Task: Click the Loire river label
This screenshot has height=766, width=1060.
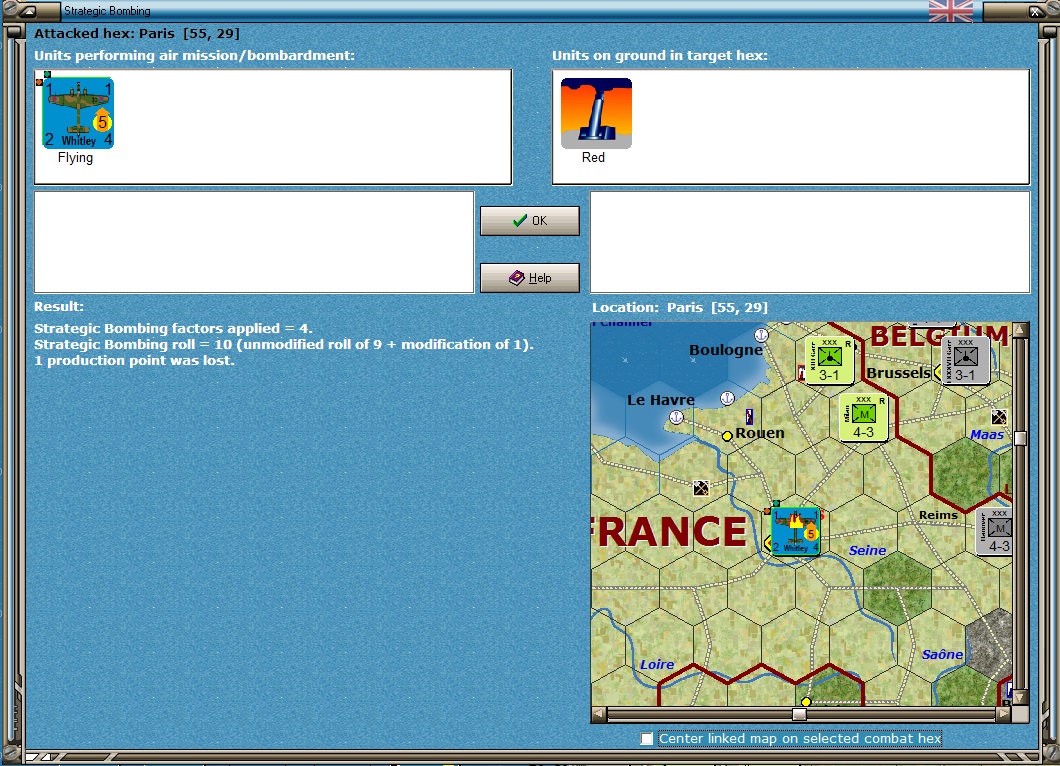Action: click(657, 665)
